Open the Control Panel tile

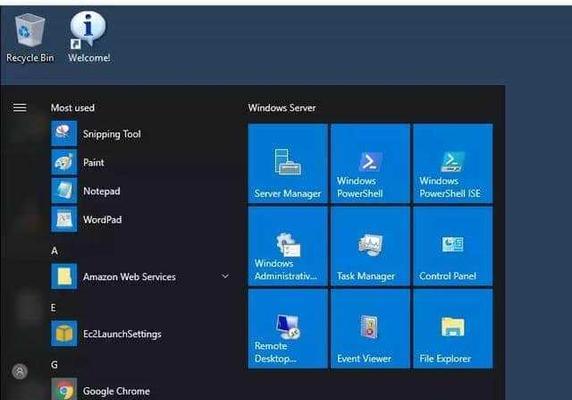click(x=453, y=246)
